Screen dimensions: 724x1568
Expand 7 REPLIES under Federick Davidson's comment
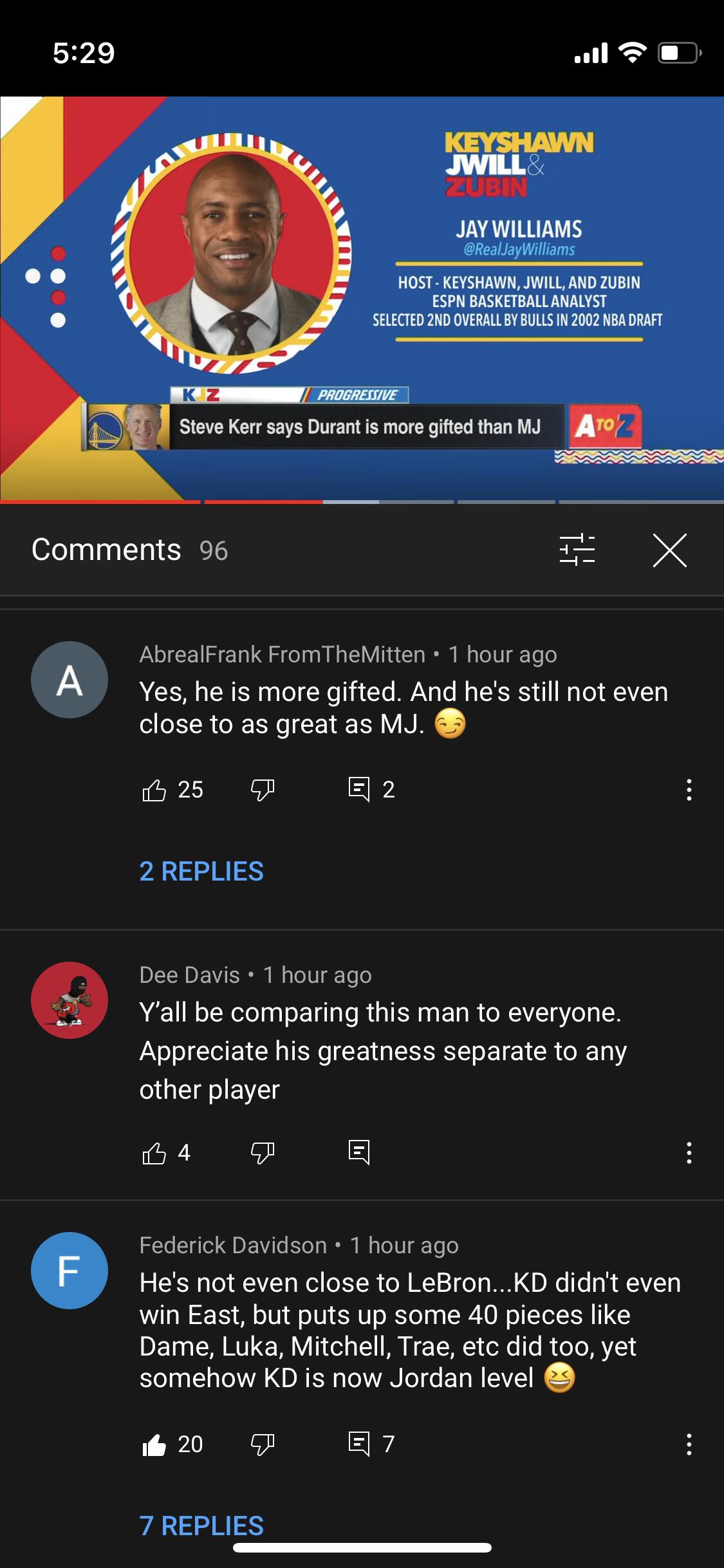click(x=201, y=1526)
